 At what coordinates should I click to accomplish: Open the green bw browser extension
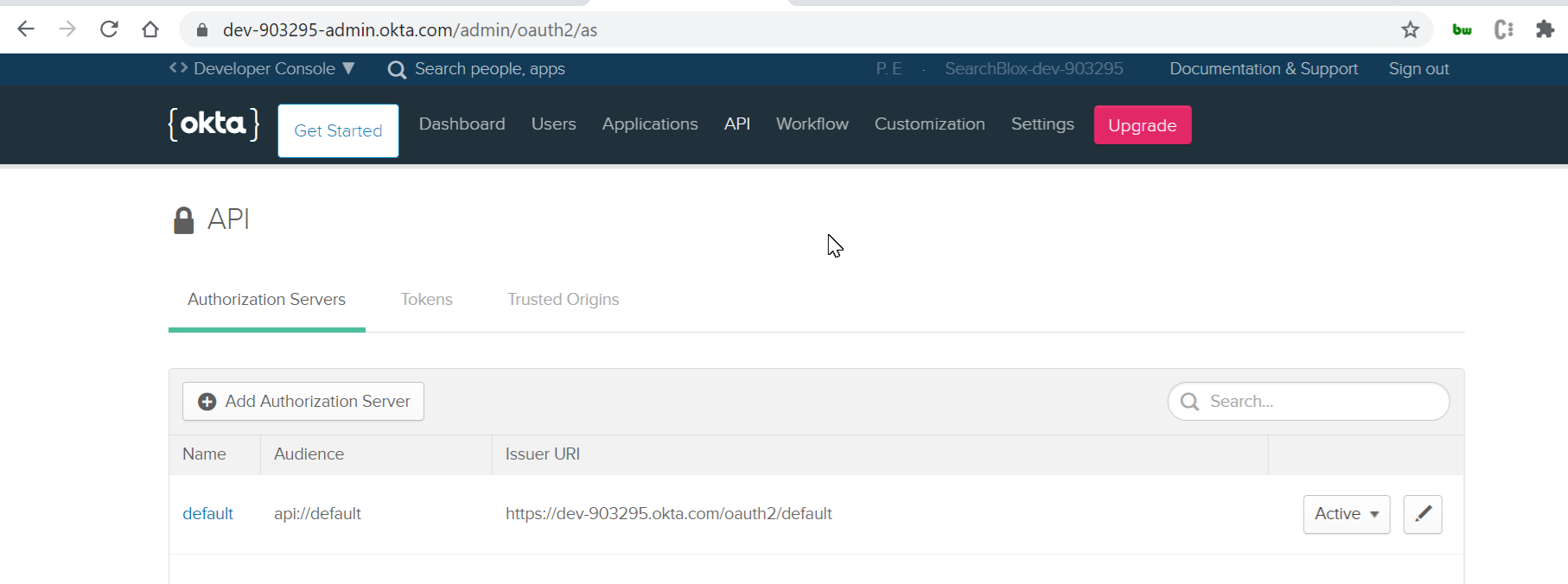pyautogui.click(x=1463, y=30)
